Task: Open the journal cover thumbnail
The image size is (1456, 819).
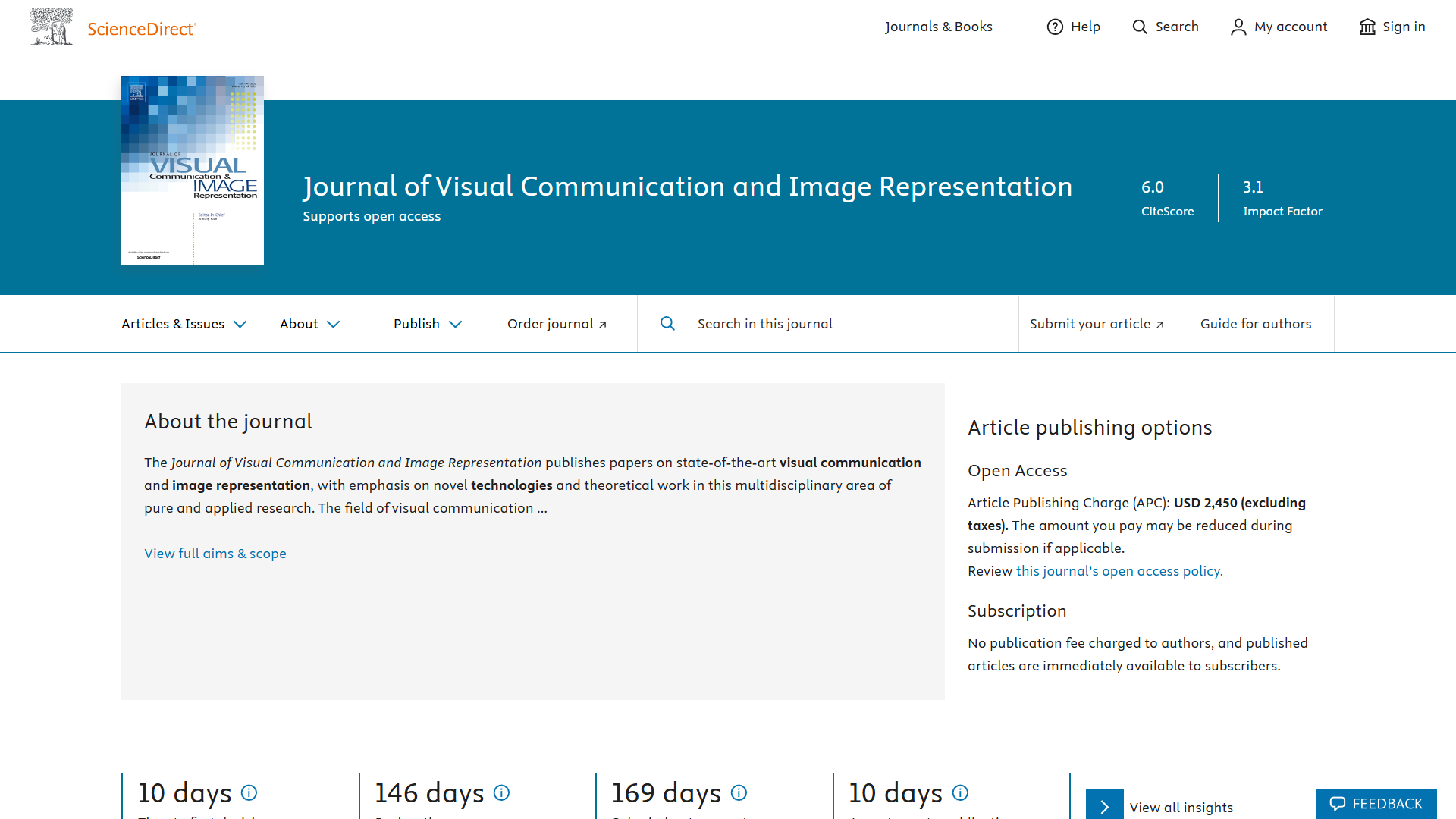Action: click(x=193, y=171)
